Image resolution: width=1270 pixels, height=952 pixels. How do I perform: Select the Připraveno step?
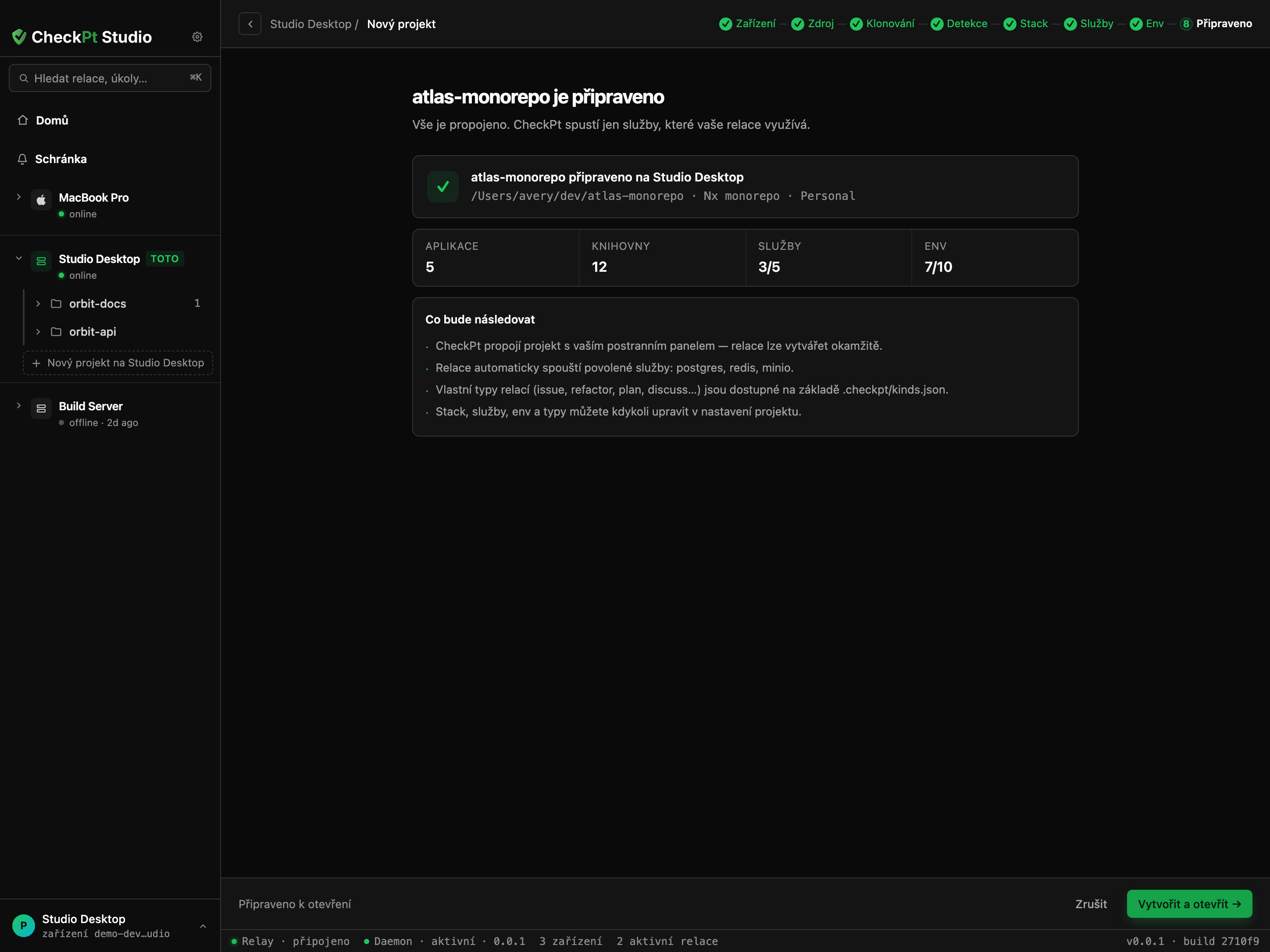point(1216,24)
